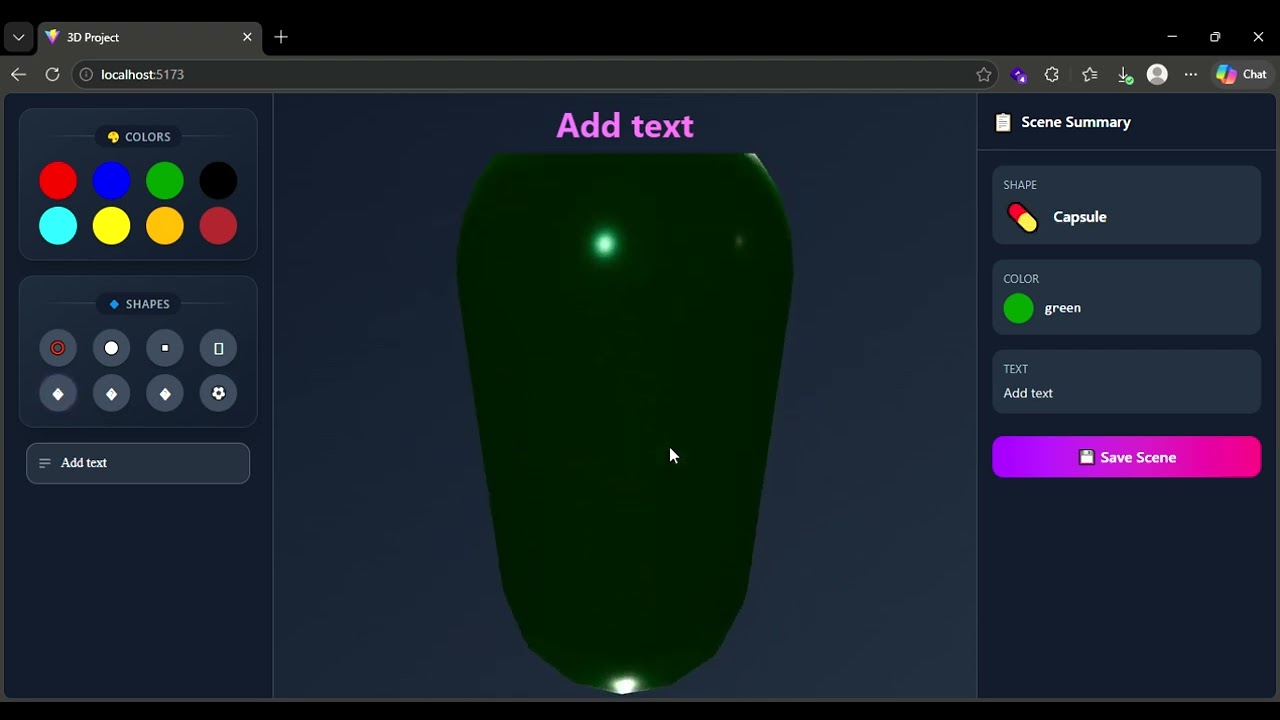Image resolution: width=1280 pixels, height=720 pixels.
Task: Pick the black color swatch
Action: click(x=218, y=181)
